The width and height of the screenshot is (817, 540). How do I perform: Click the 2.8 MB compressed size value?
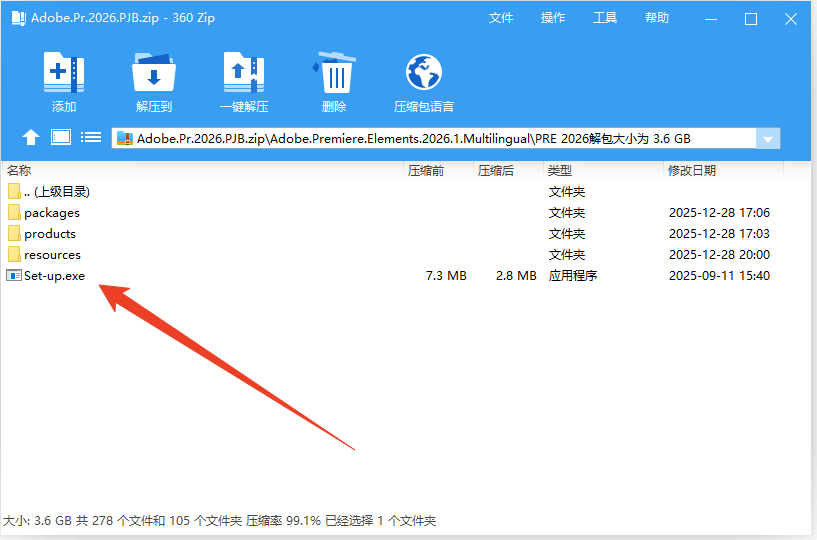(x=516, y=276)
